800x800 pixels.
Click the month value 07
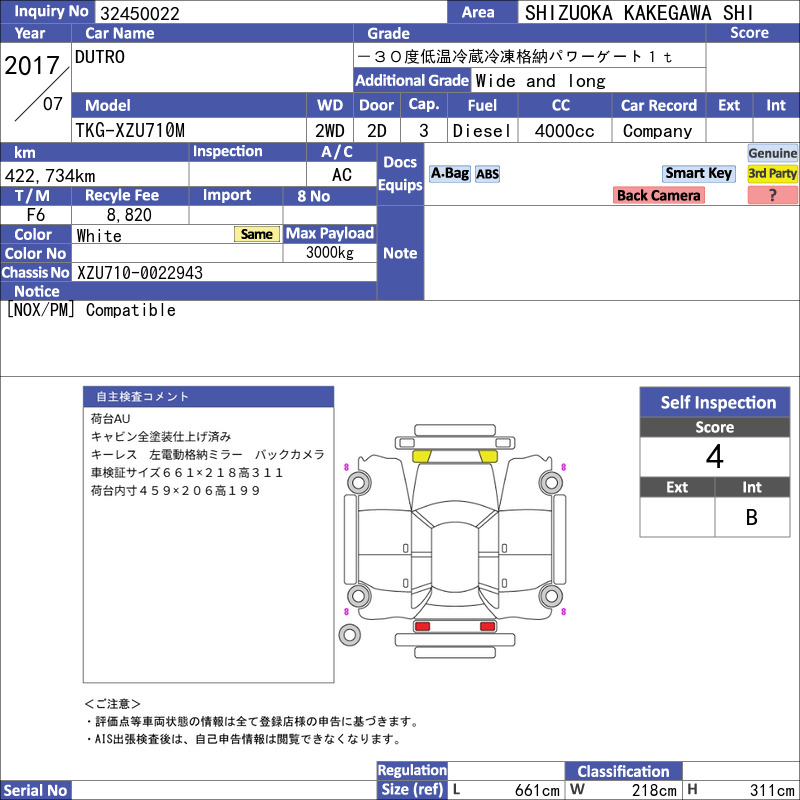[x=53, y=104]
